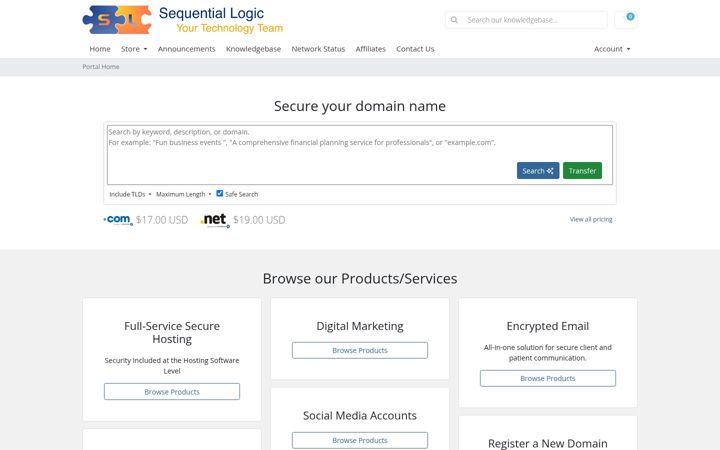
Task: Open the shopping cart icon
Action: (x=626, y=20)
